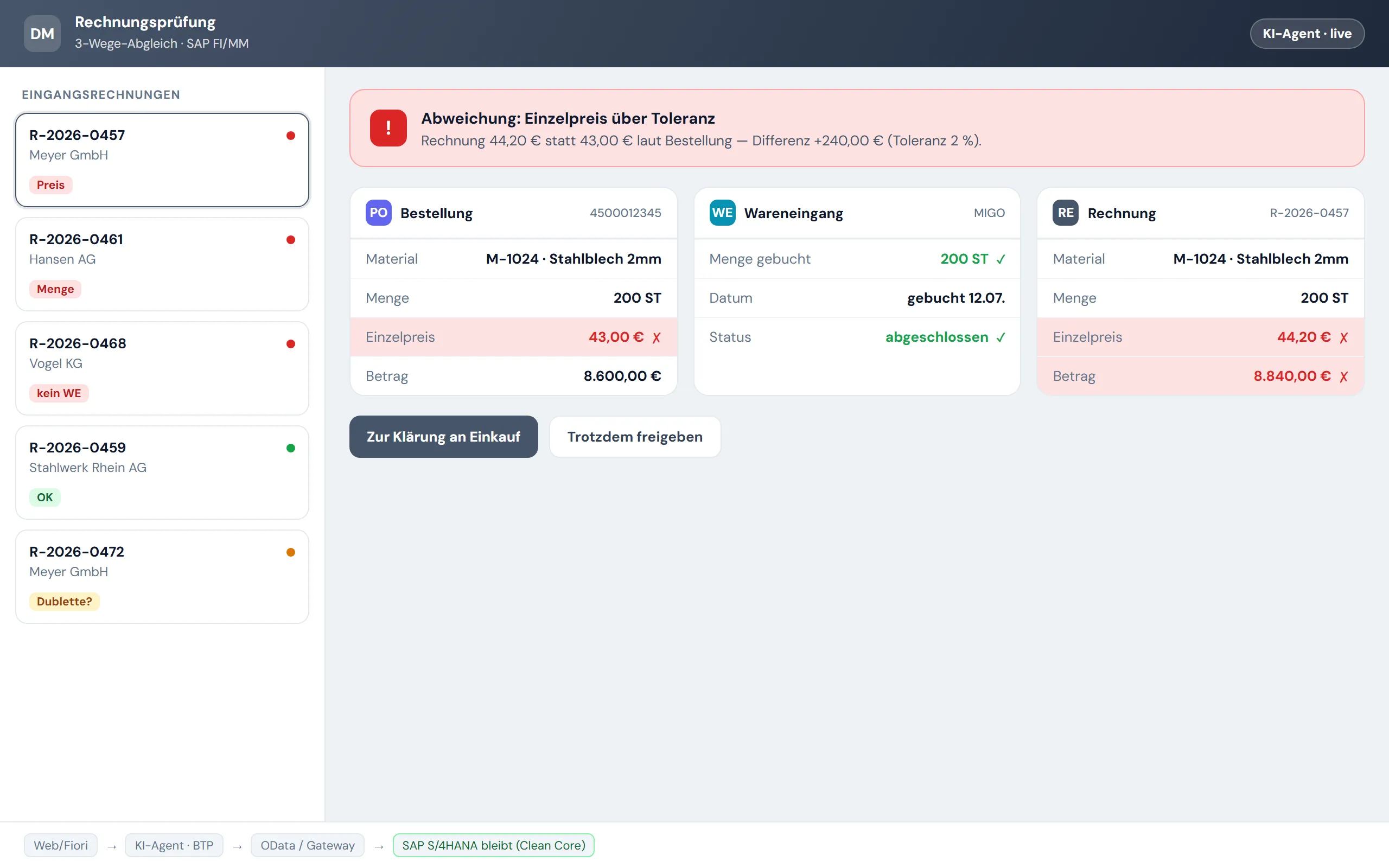1389x868 pixels.
Task: Open invoice R-2026-0468 from Vogel KG
Action: (x=162, y=368)
